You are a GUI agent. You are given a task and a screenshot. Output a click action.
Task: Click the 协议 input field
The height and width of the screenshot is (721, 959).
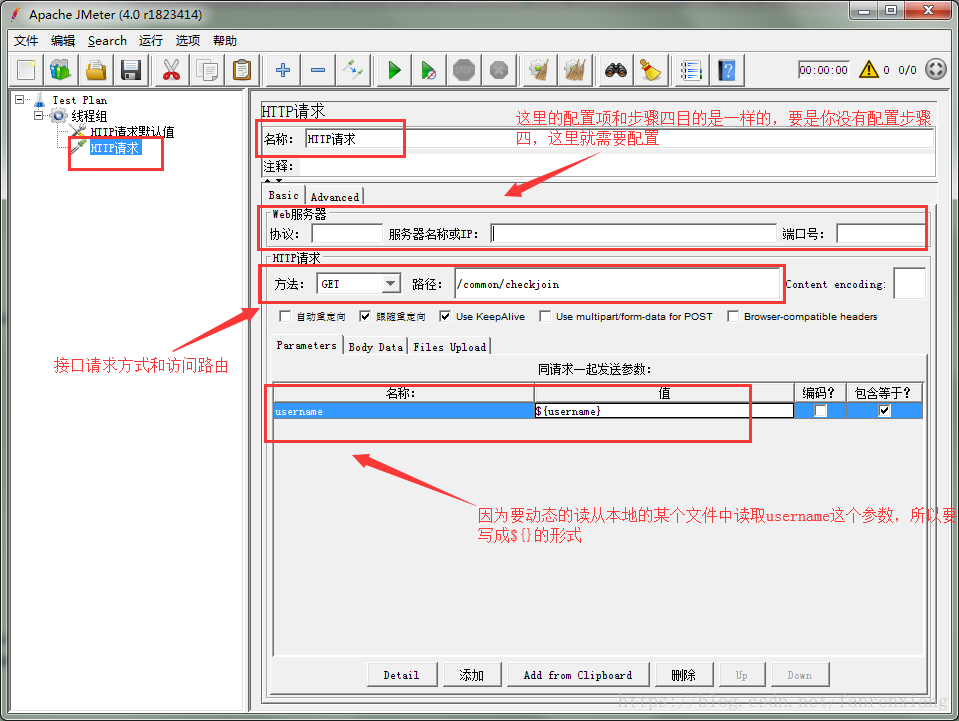pos(347,234)
